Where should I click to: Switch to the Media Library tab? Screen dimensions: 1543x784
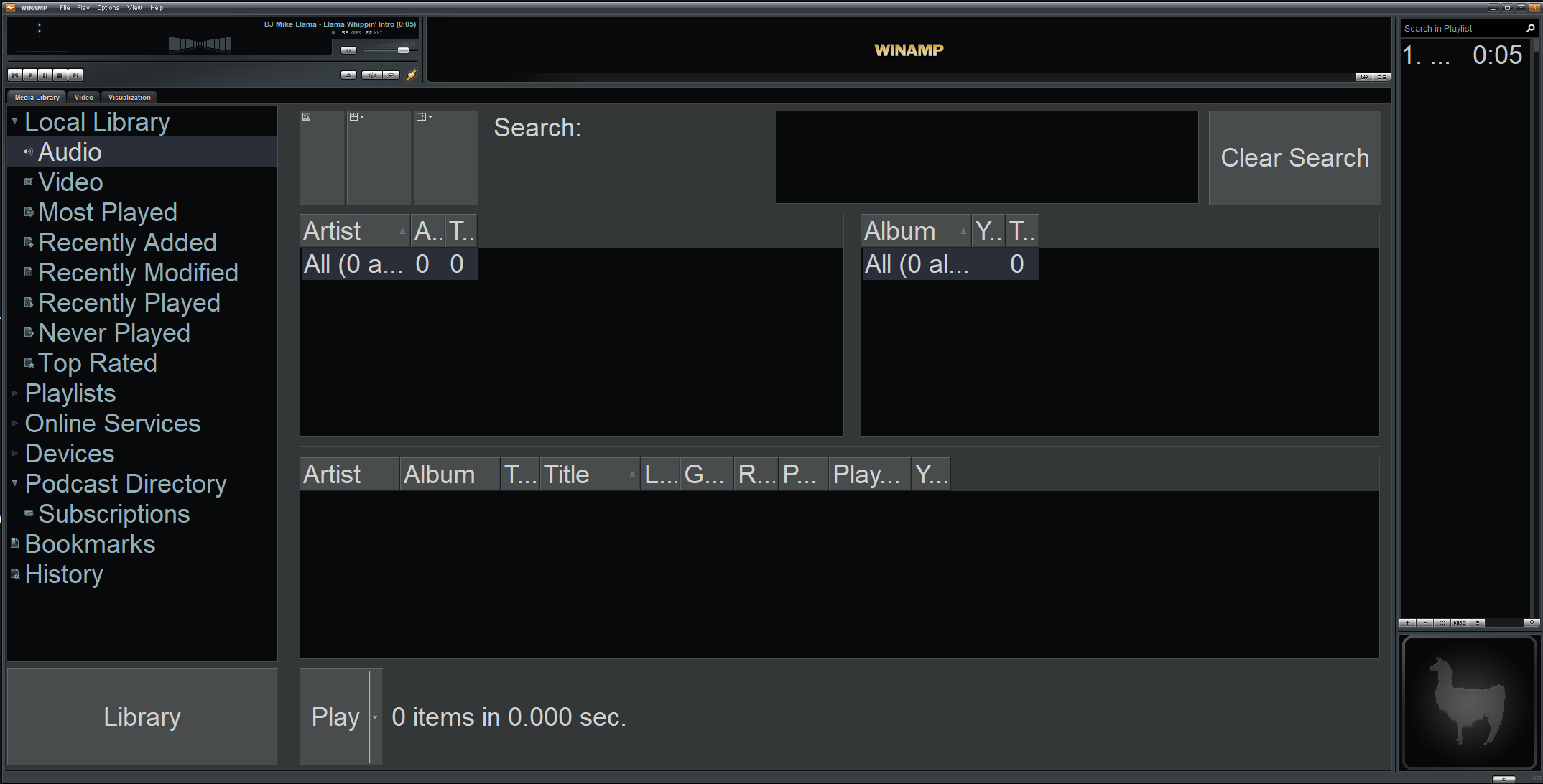coord(37,97)
